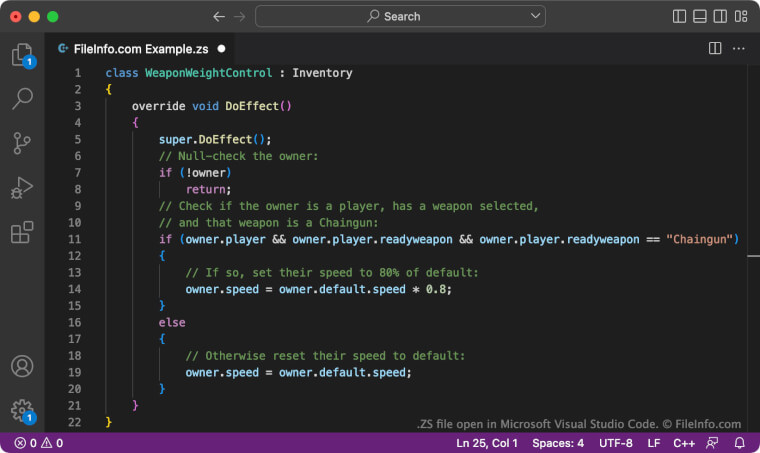Click UTF-8 encoding in status bar
760x453 pixels.
click(615, 443)
